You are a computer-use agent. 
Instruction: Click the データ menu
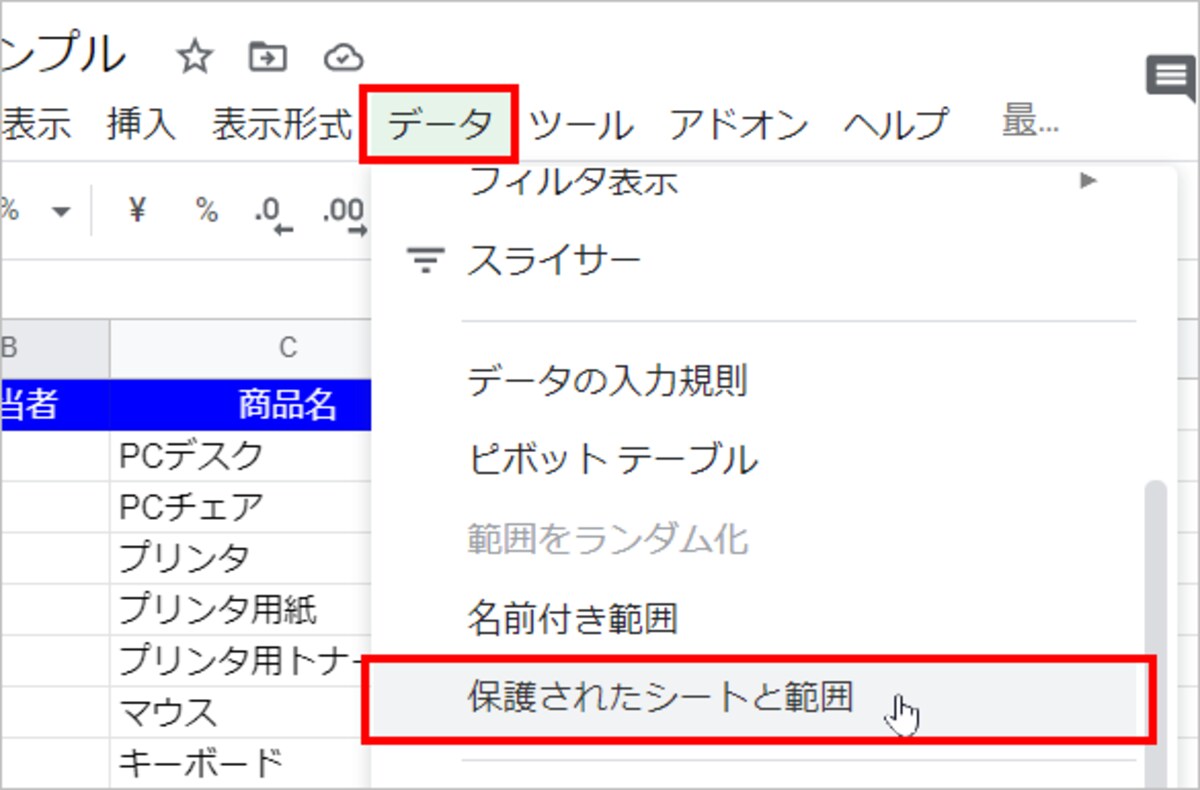click(x=440, y=125)
